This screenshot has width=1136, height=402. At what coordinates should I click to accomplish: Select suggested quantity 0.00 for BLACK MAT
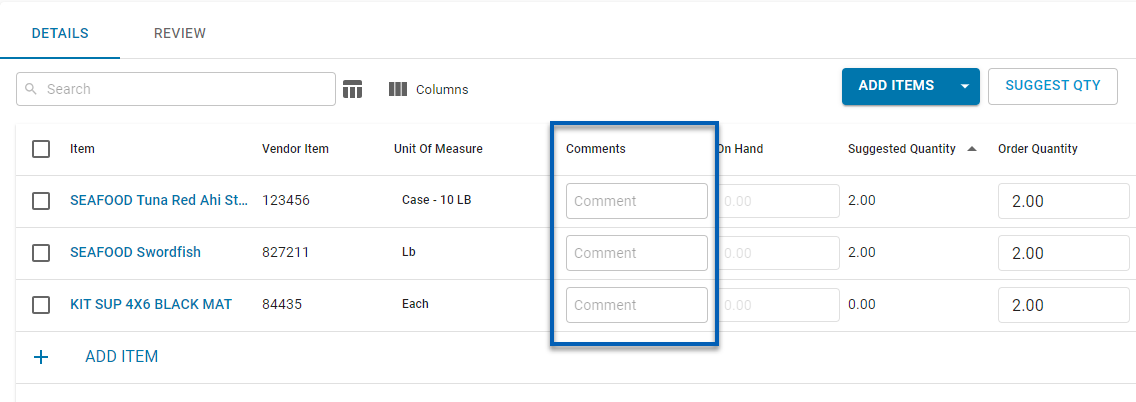[x=861, y=304]
